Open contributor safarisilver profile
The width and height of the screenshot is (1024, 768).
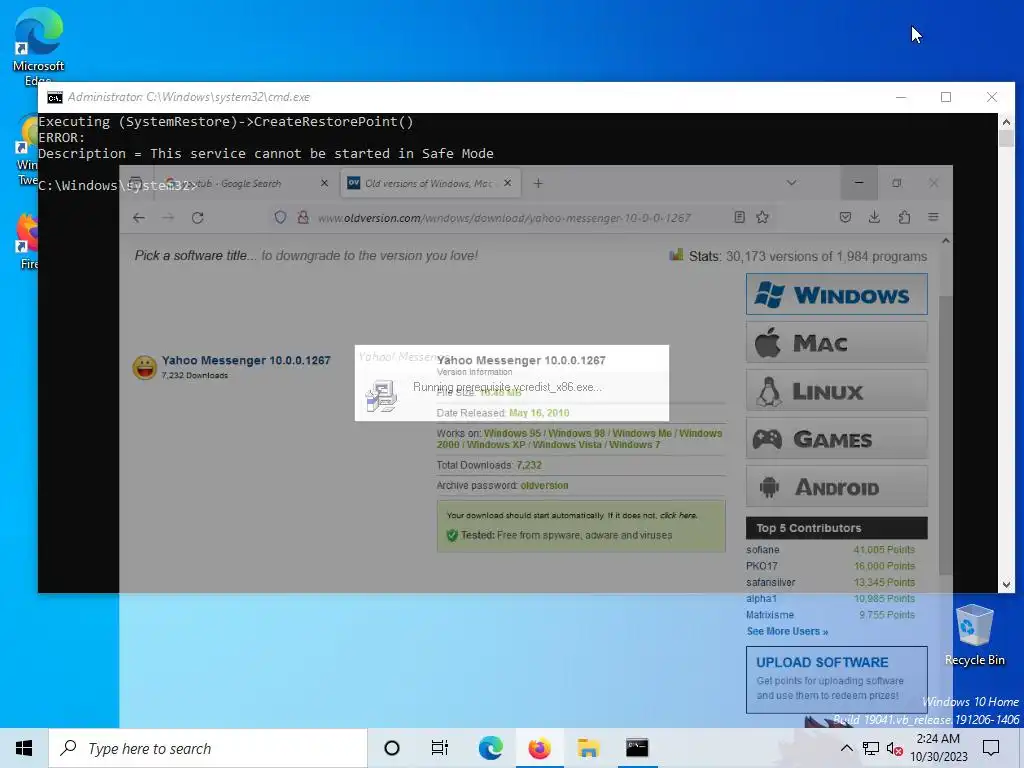(x=771, y=583)
